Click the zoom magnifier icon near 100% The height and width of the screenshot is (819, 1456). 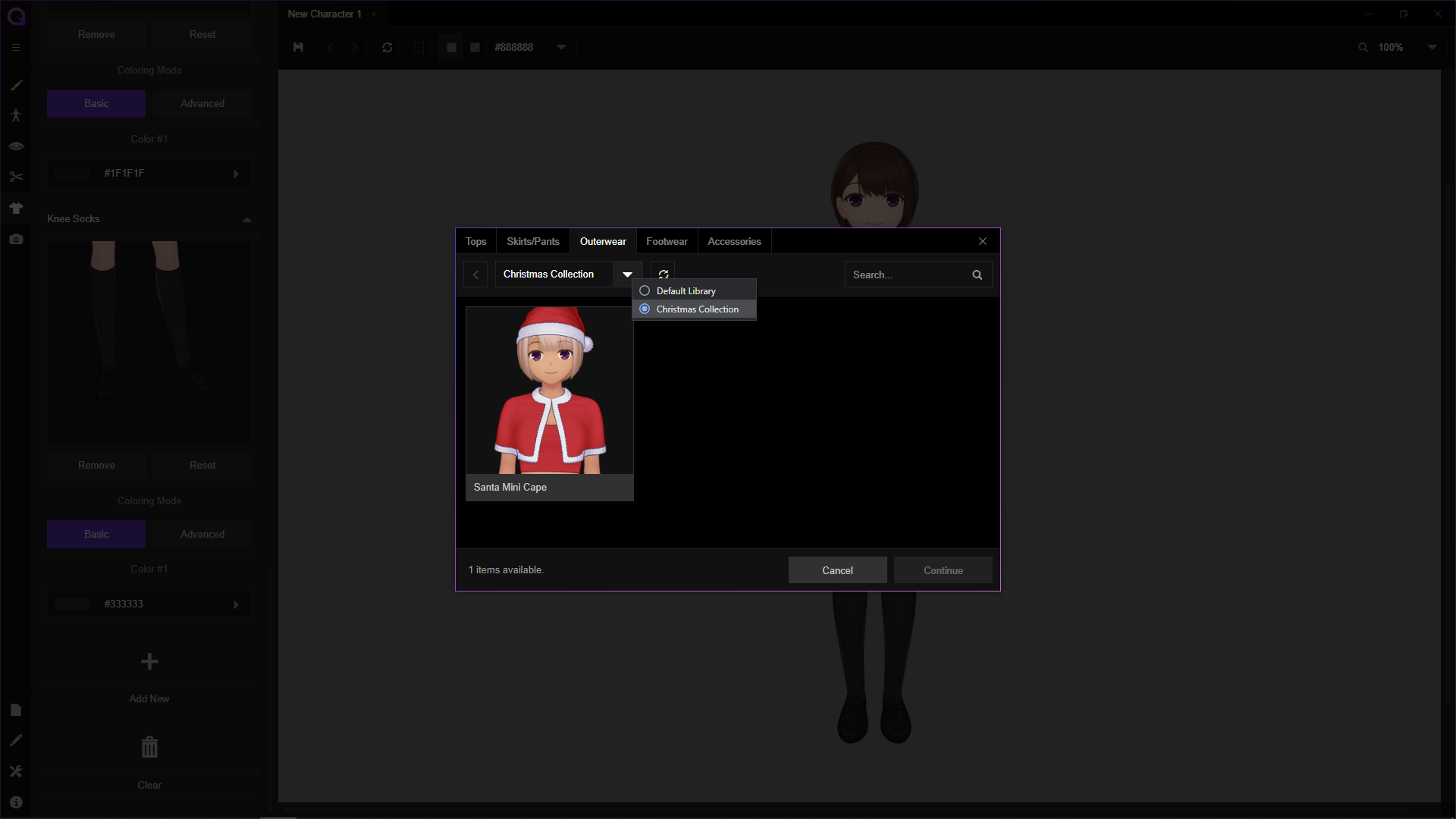(x=1363, y=47)
